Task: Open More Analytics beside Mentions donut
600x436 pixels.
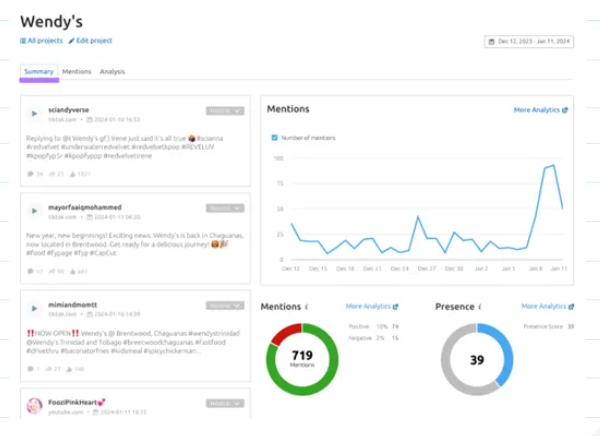Action: [372, 306]
